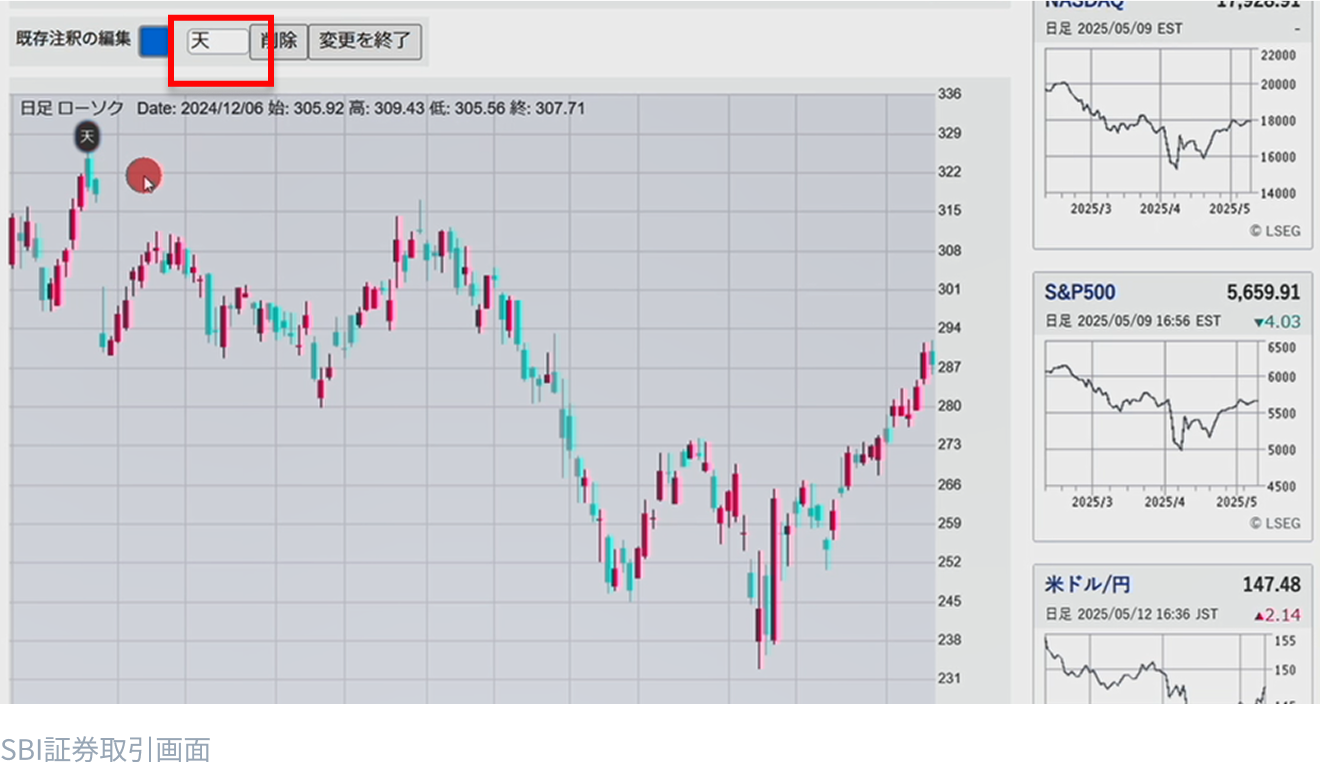
Task: Click the blue annotation color swatch
Action: click(154, 41)
